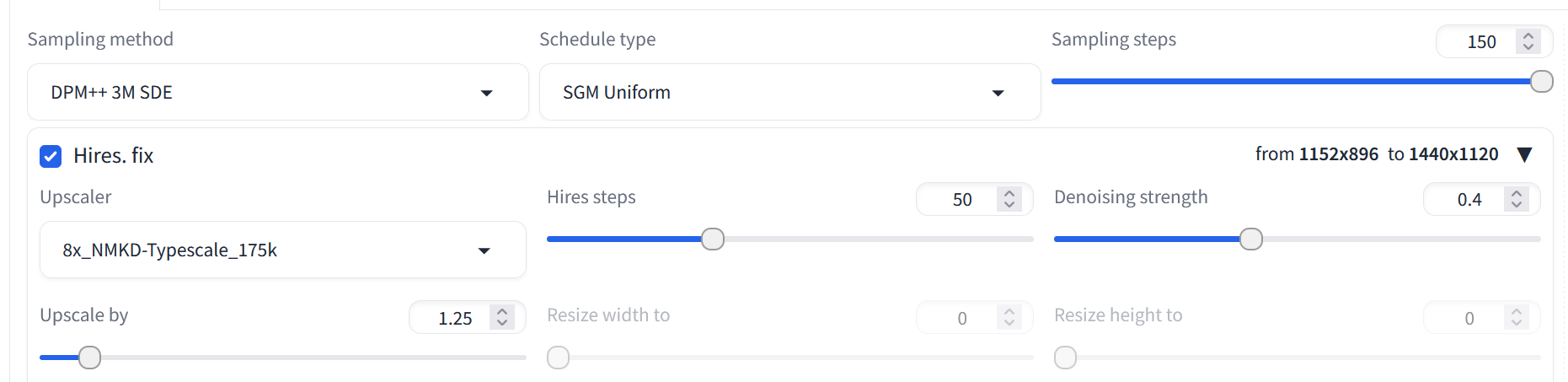Image resolution: width=1568 pixels, height=382 pixels.
Task: Click the Upscale by slider handle
Action: [89, 358]
